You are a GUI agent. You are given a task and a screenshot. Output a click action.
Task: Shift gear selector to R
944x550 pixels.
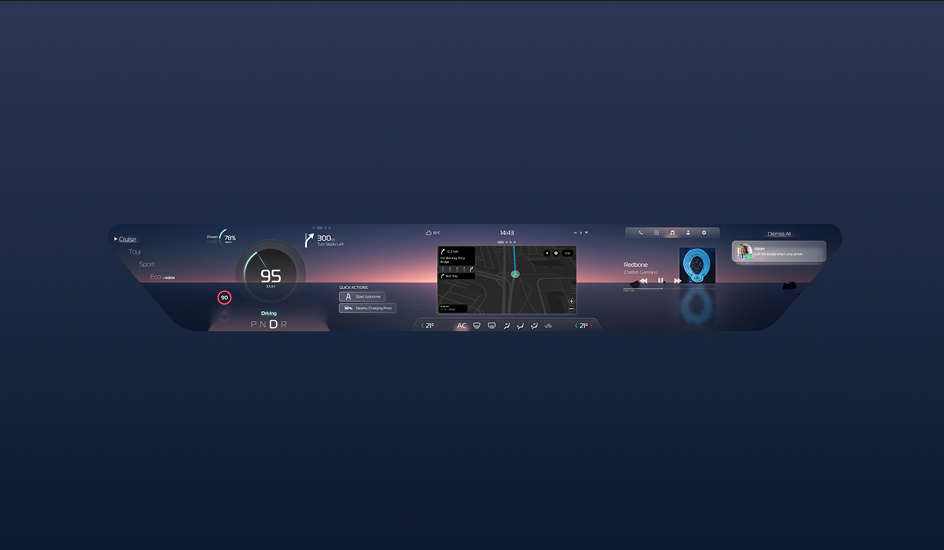pos(284,324)
